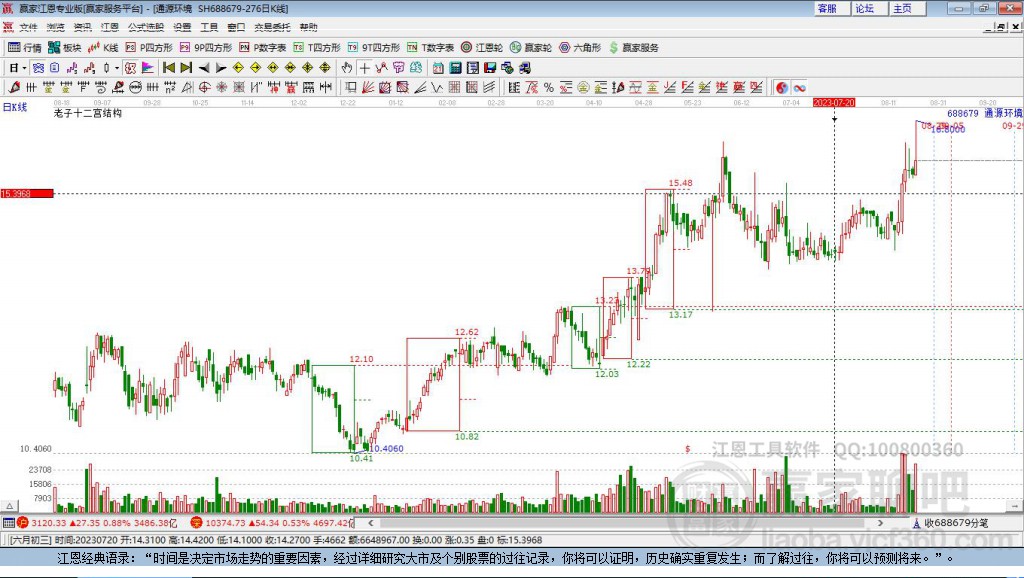Click the n² square number tool
This screenshot has height=578, width=1024.
(x=170, y=88)
